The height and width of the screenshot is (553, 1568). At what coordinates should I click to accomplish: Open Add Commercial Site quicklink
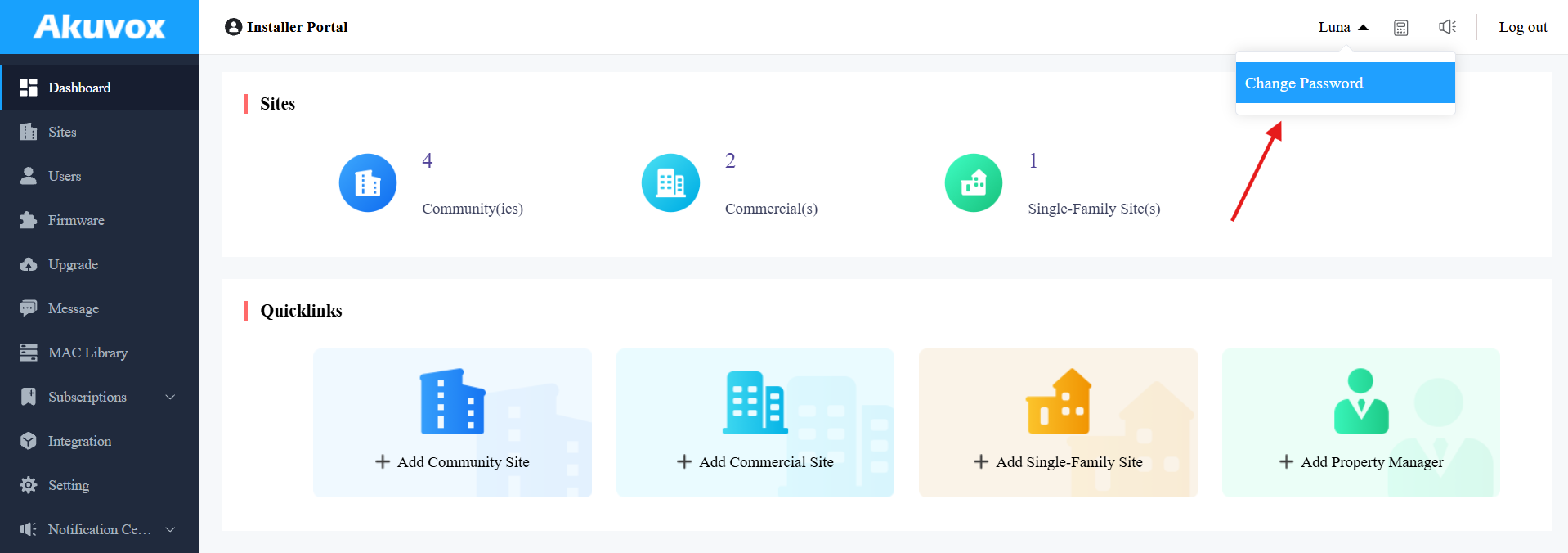pos(755,423)
